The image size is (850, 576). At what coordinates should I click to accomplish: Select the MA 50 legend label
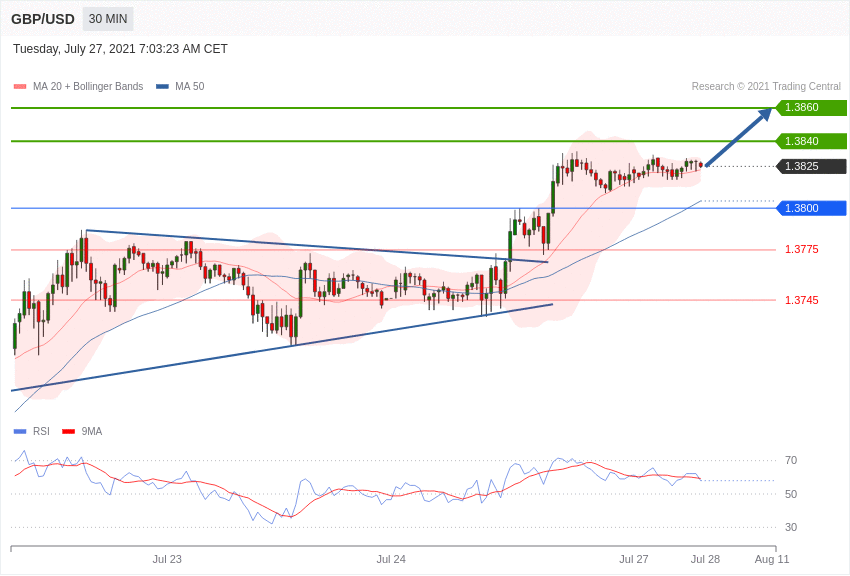tap(190, 87)
